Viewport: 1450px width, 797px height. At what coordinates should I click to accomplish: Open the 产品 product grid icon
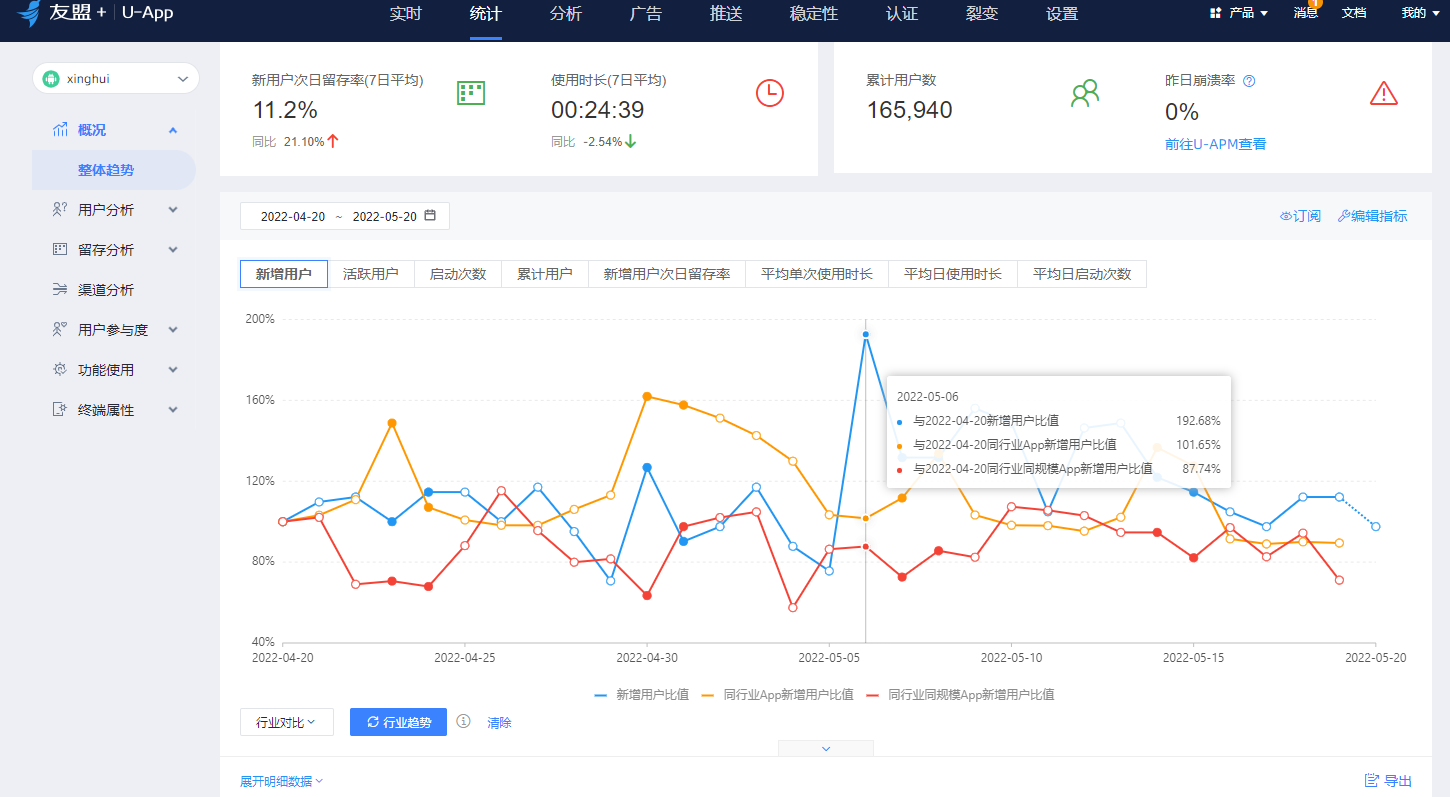(x=1213, y=13)
